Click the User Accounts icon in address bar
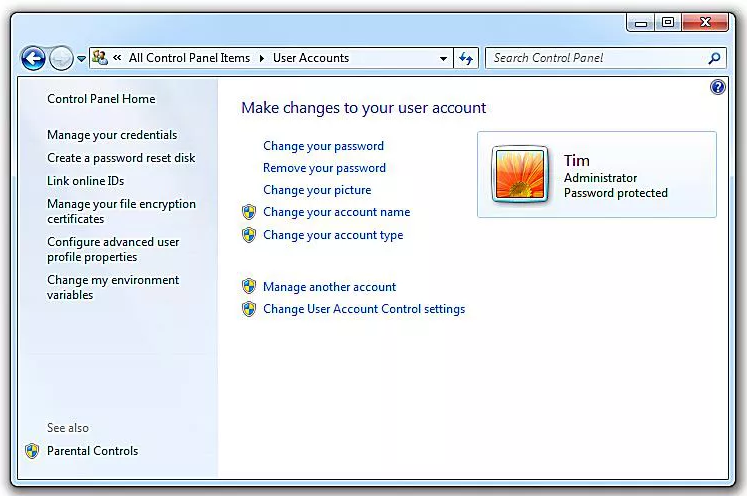Image resolution: width=747 pixels, height=496 pixels. point(100,58)
